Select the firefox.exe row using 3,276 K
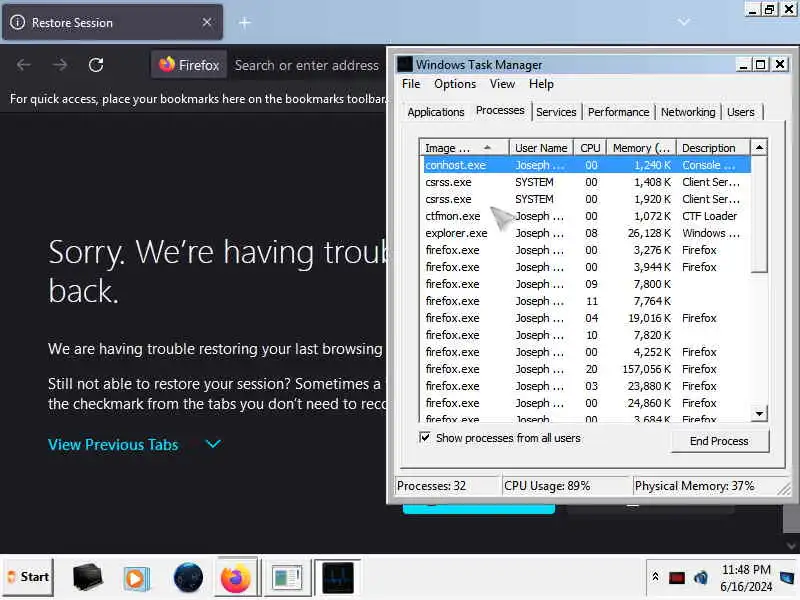Viewport: 800px width, 600px height. pos(587,250)
